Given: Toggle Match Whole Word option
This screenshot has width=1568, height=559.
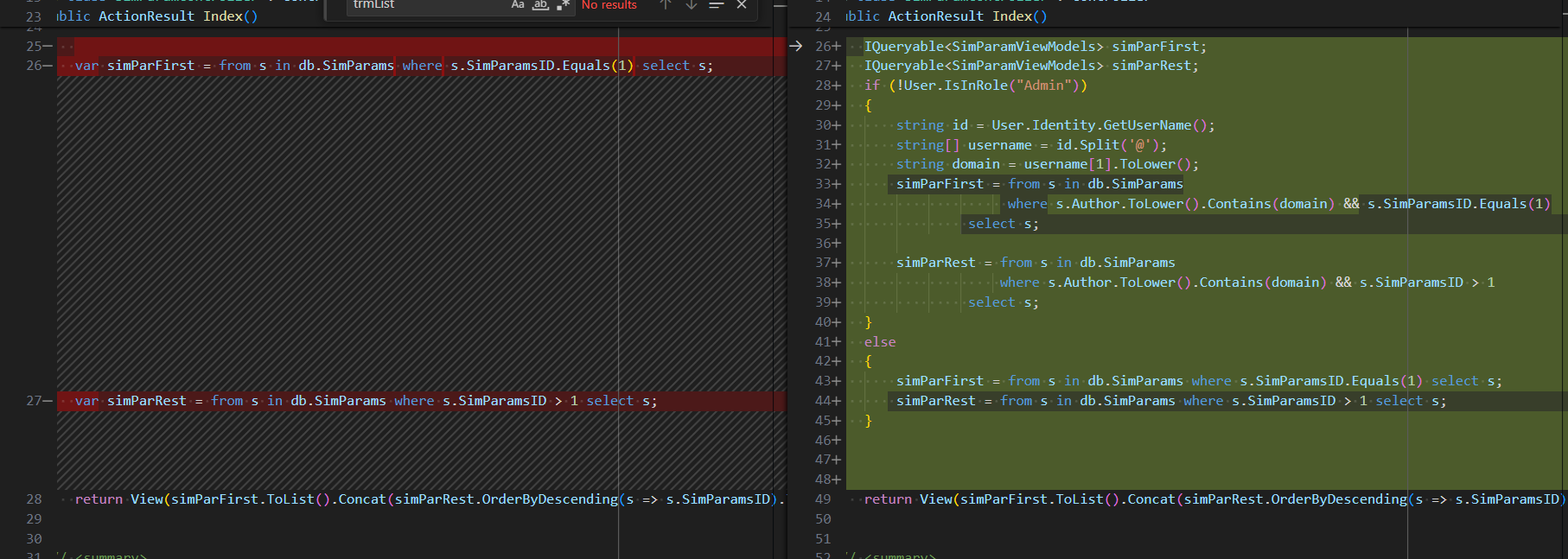Looking at the screenshot, I should [x=540, y=5].
